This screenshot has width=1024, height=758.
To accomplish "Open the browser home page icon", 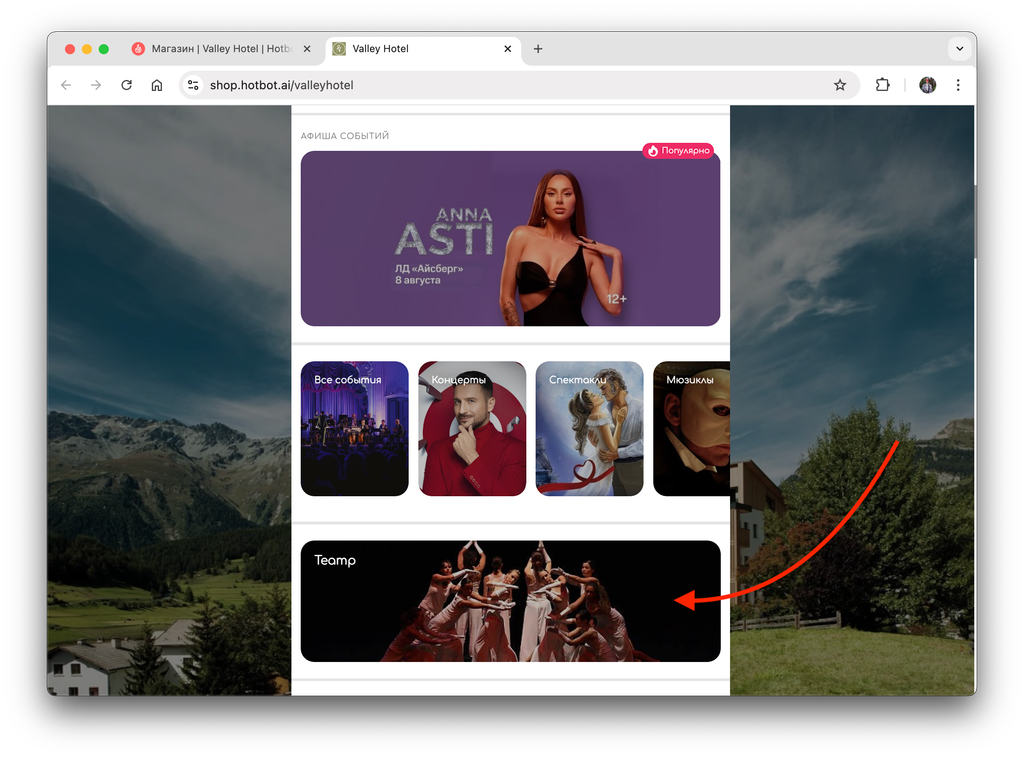I will click(157, 85).
